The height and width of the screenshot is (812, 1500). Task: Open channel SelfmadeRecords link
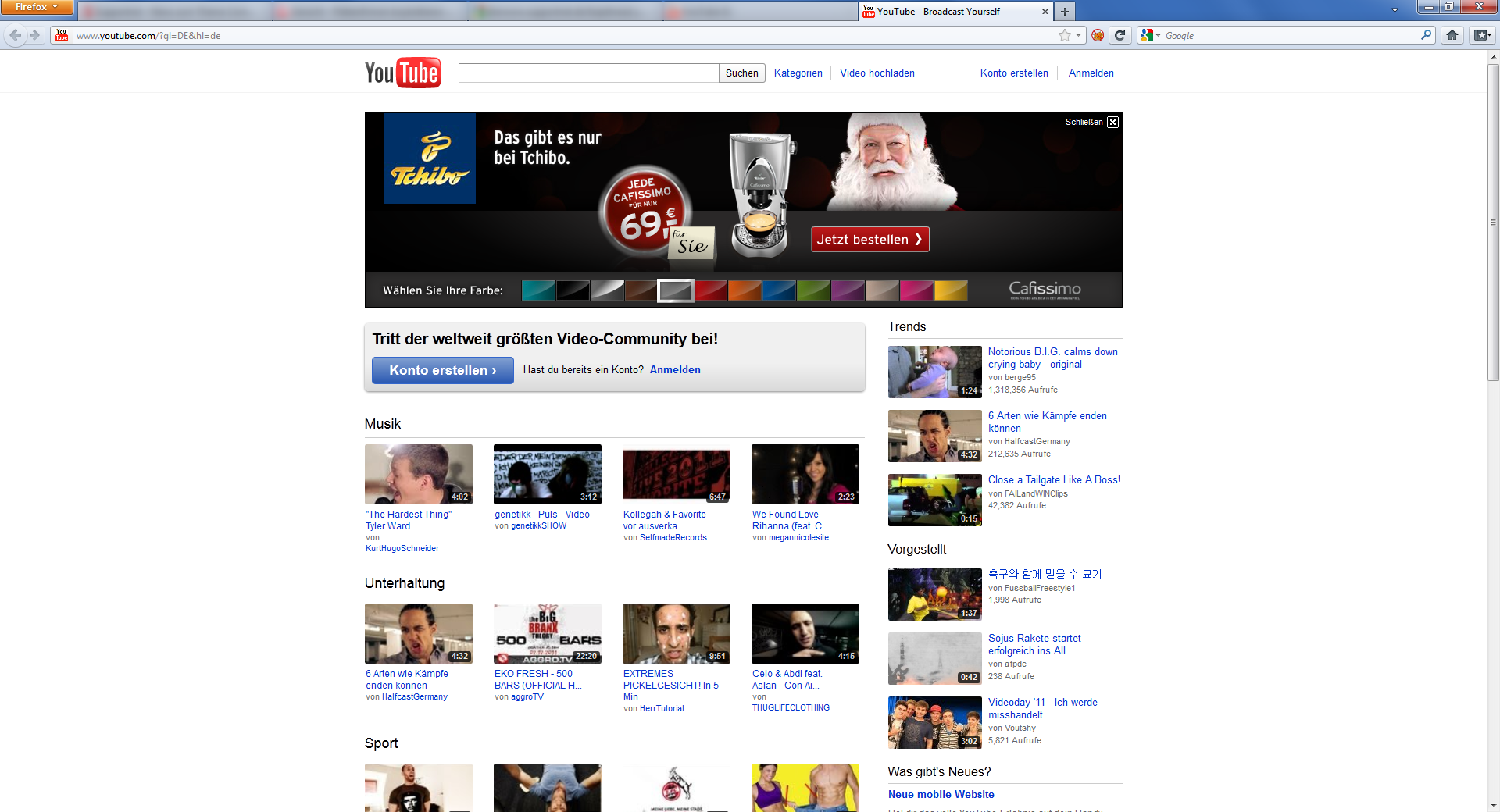pos(673,538)
